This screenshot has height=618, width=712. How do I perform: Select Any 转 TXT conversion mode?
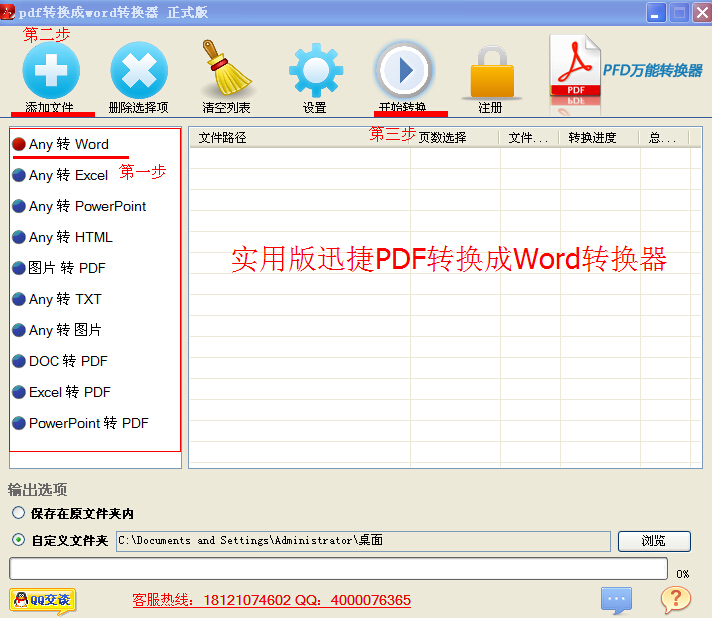tap(57, 299)
